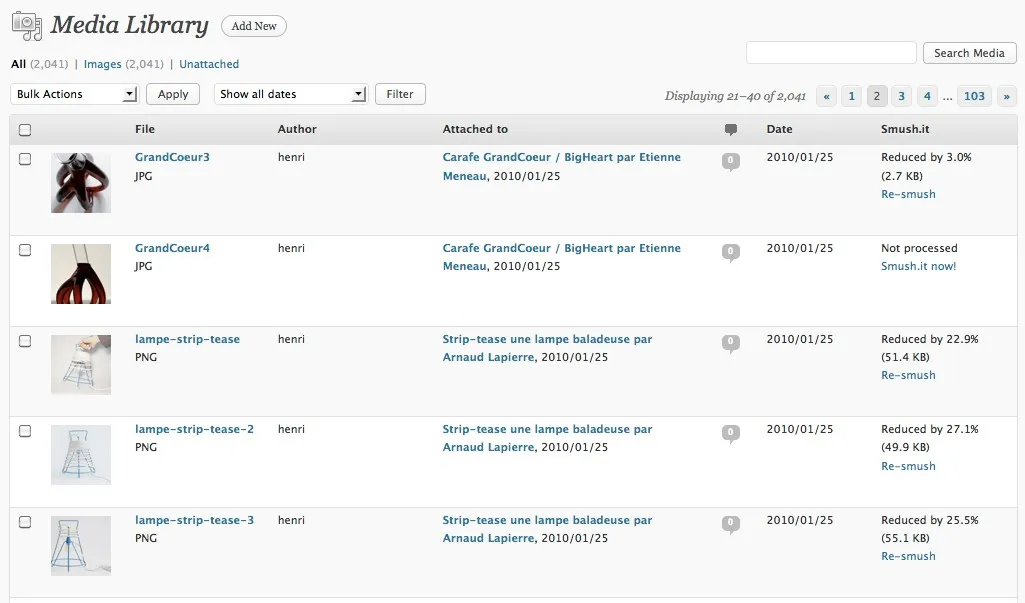Open GrandCoeur4 file title link
The image size is (1025, 603).
[172, 248]
